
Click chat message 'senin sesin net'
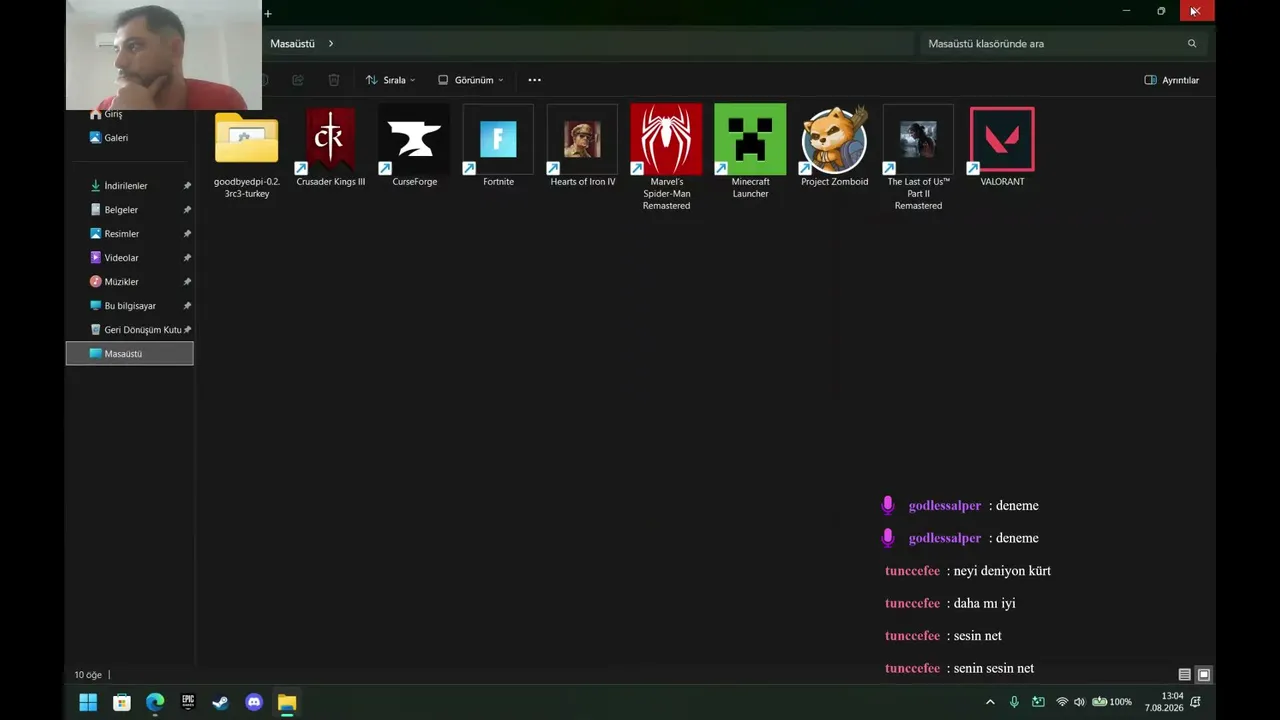(x=993, y=668)
